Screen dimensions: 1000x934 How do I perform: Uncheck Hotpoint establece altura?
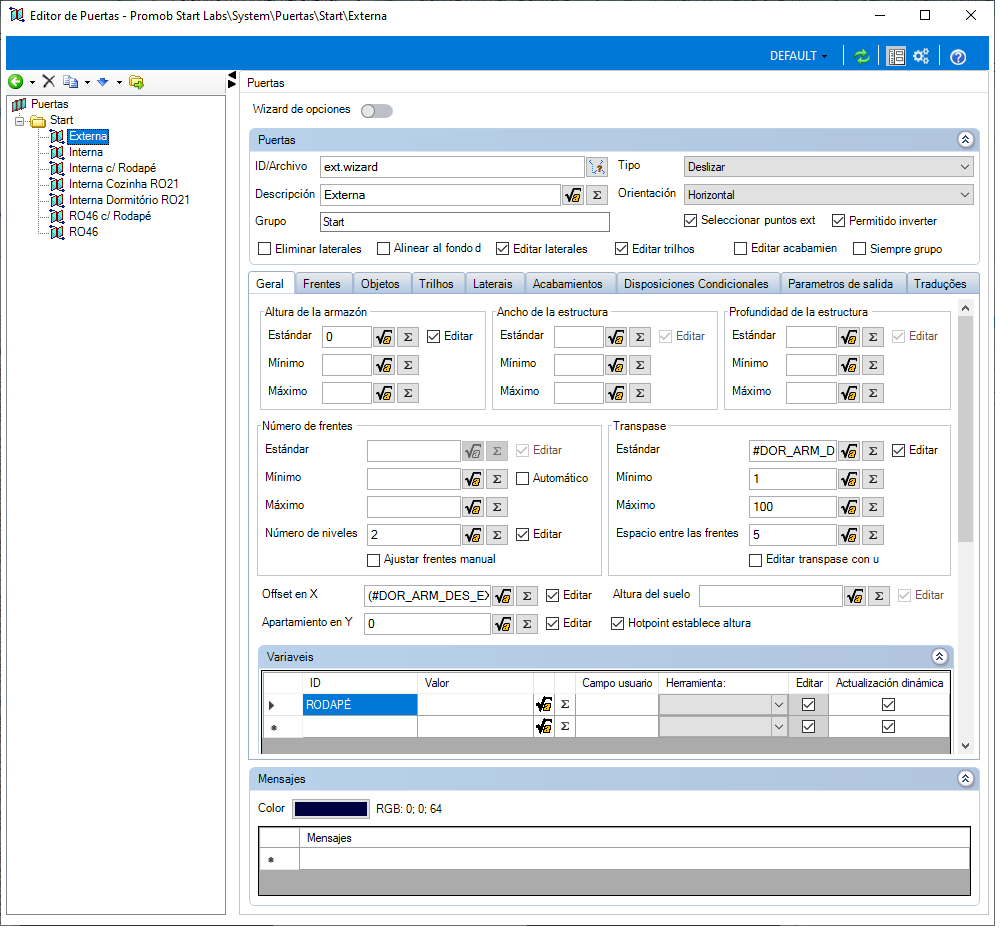pyautogui.click(x=617, y=624)
